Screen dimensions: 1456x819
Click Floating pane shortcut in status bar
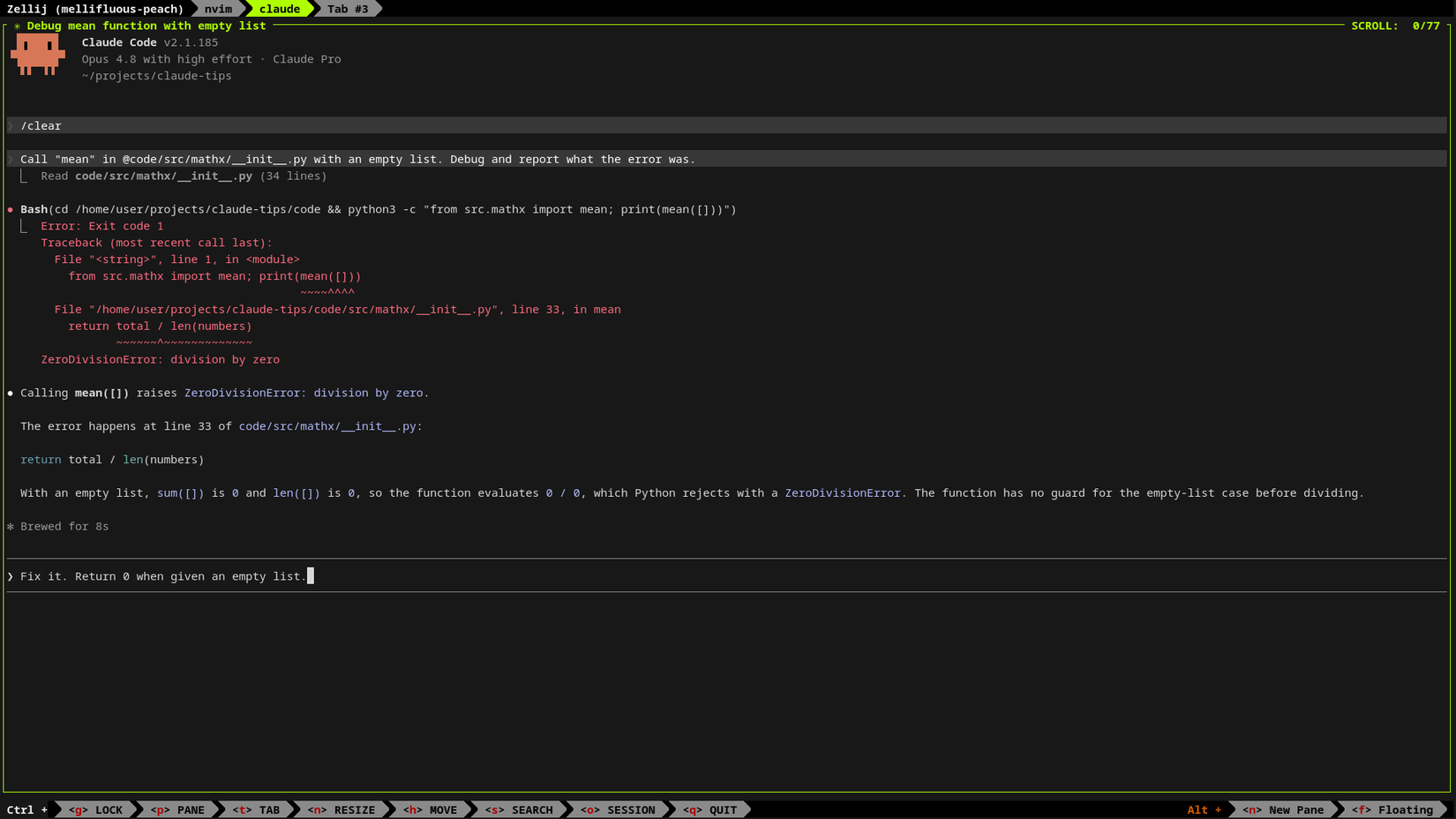coord(1392,809)
